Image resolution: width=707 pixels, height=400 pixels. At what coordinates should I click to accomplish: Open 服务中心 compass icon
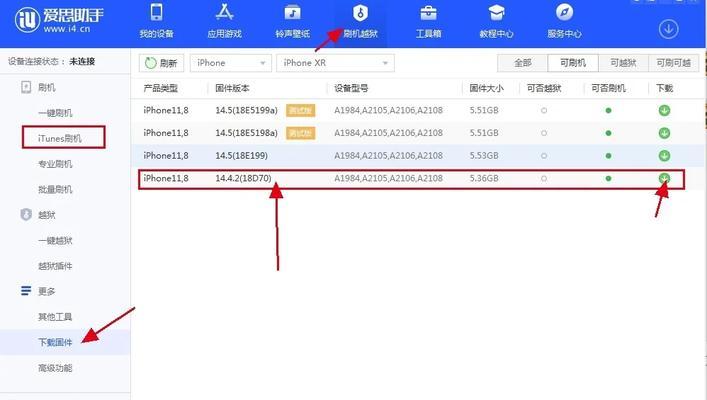click(564, 13)
